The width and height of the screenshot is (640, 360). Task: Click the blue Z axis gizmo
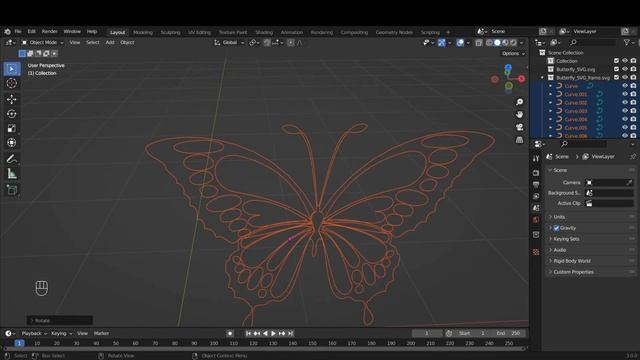tap(508, 67)
